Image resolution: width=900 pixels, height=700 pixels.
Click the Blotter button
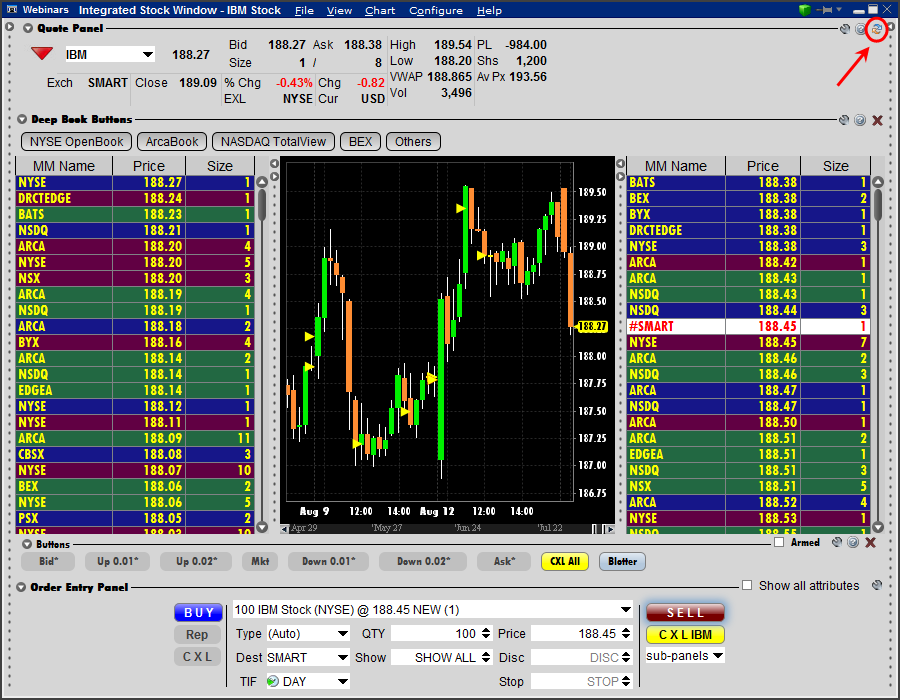[x=622, y=561]
